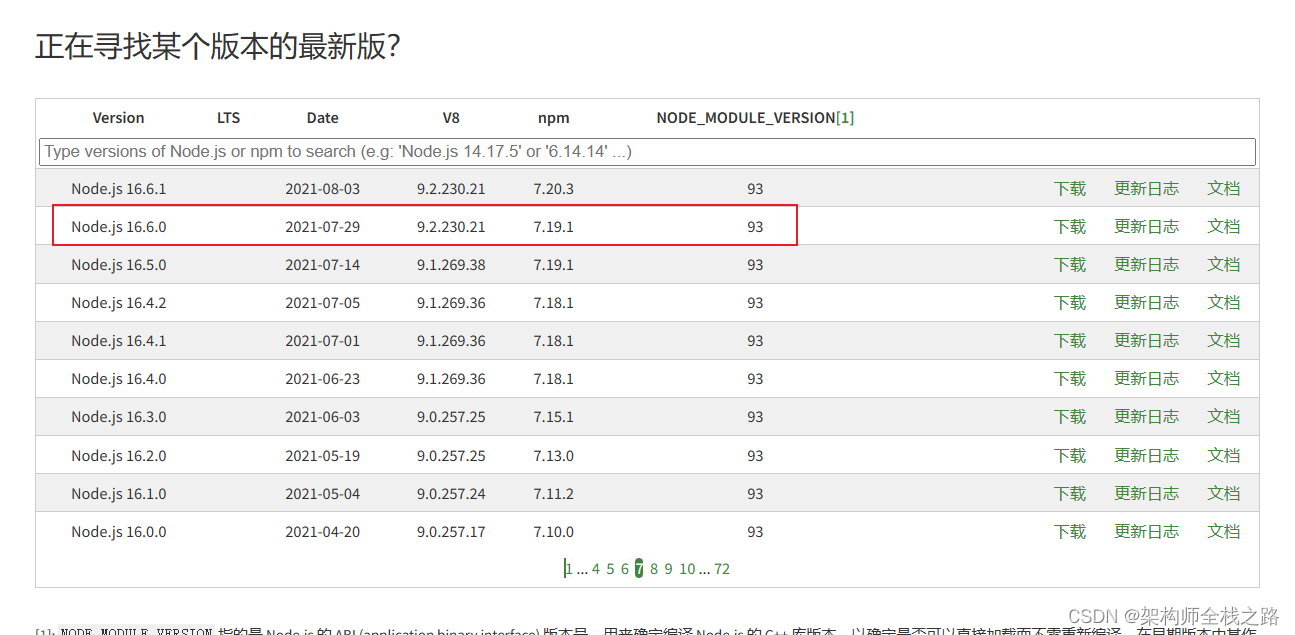Open docs for Node.js 16.6.0
This screenshot has width=1295, height=635.
coord(1223,227)
